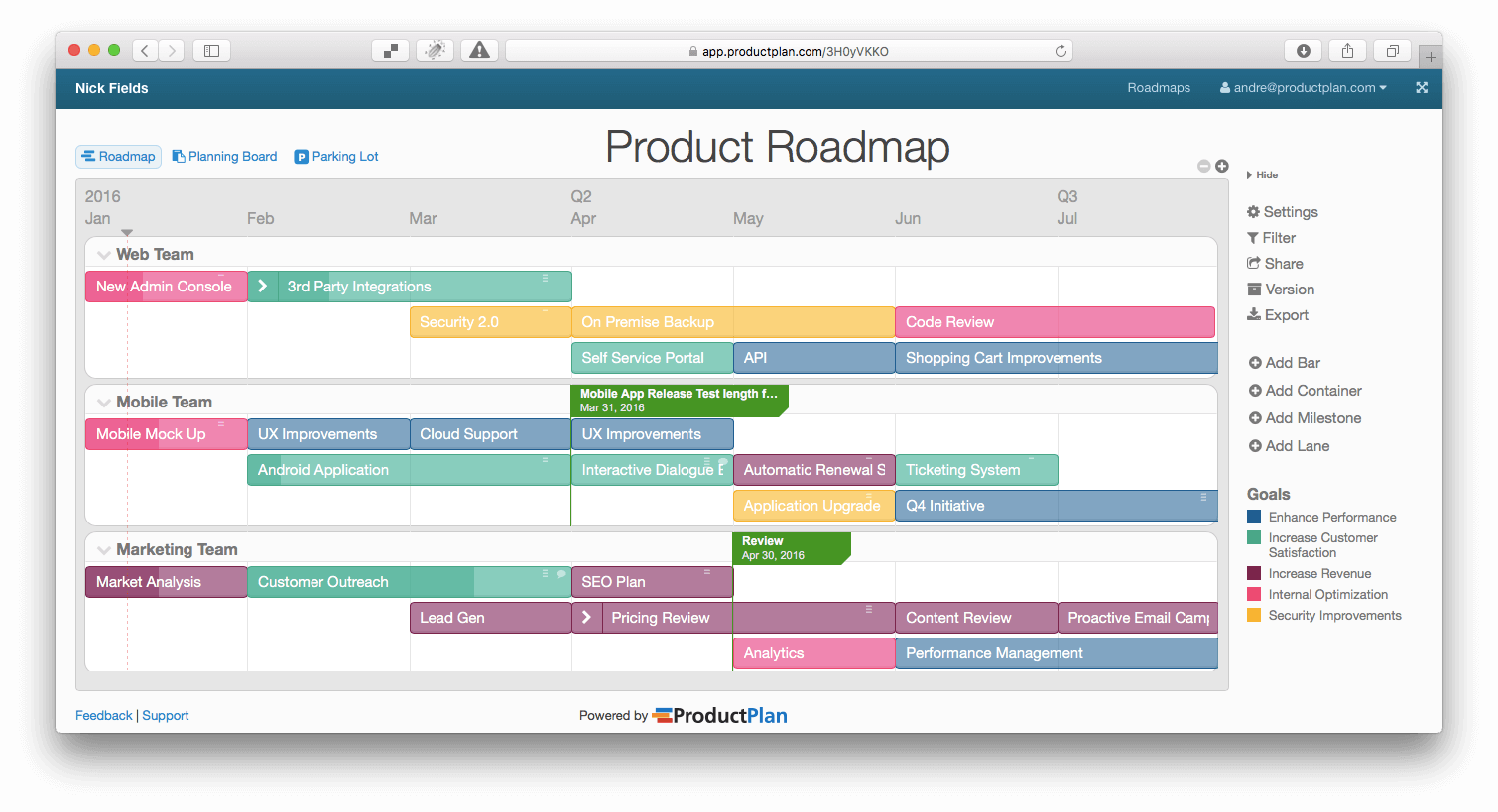Expand the 3rd Party Integrations bar arrow
This screenshot has height=812, width=1498.
click(x=263, y=286)
